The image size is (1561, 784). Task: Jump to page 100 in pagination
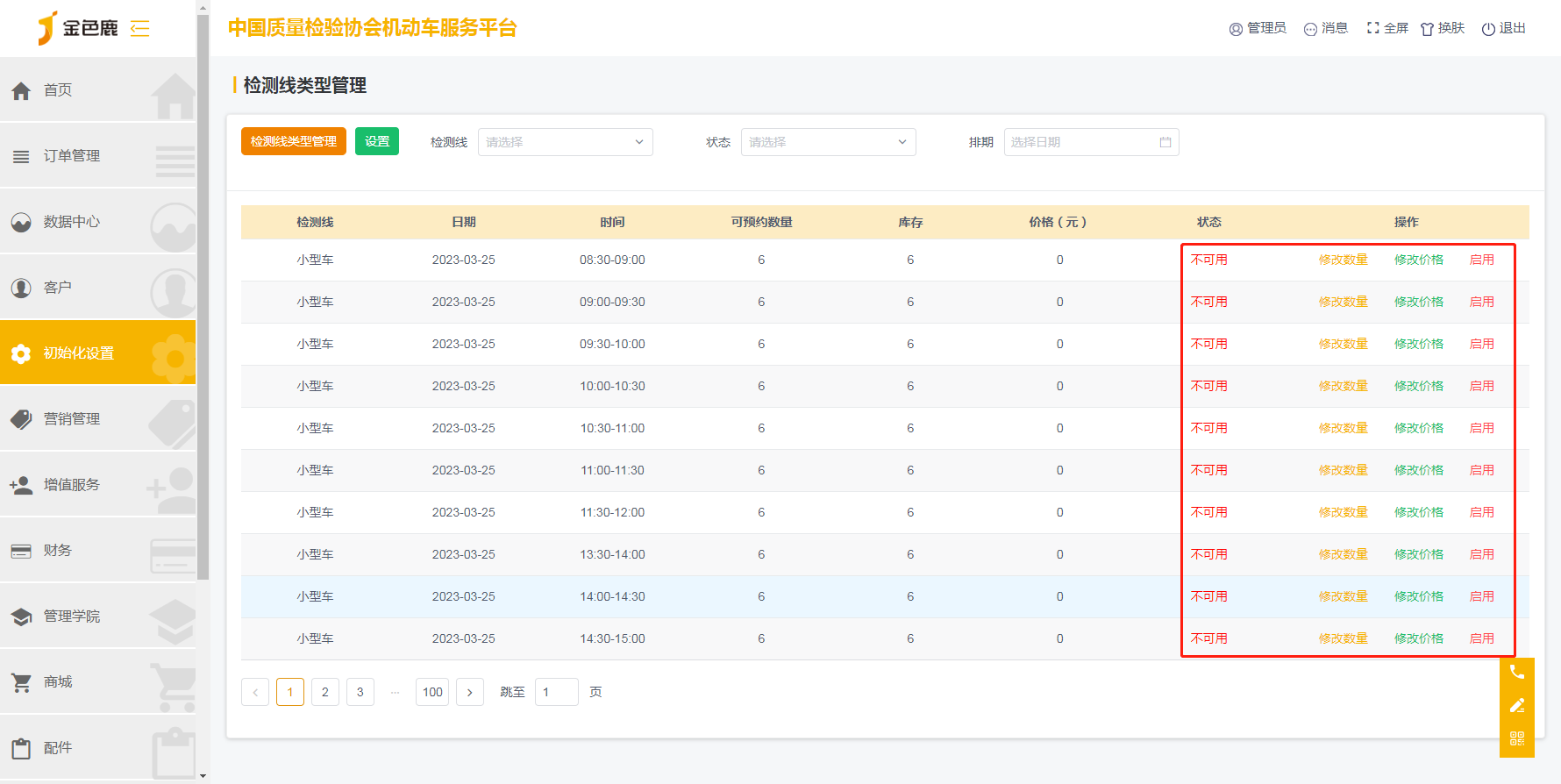click(x=432, y=692)
